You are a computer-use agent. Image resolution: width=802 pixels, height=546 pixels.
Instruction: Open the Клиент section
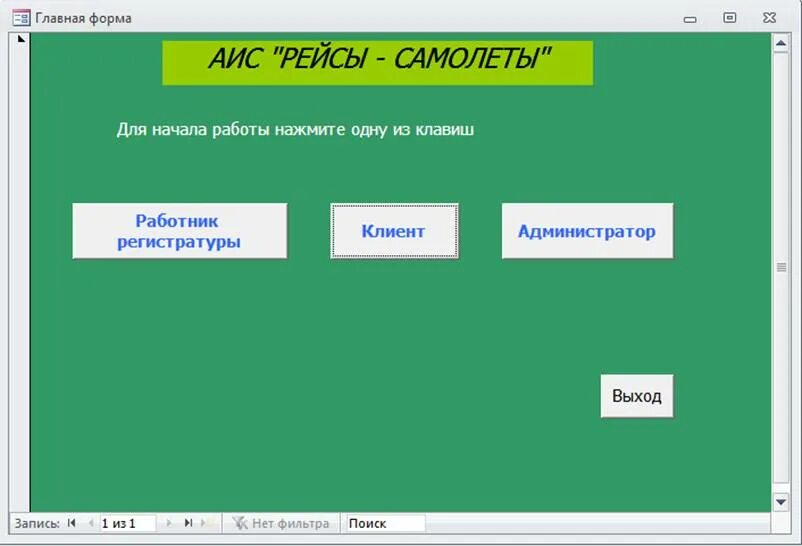coord(394,231)
